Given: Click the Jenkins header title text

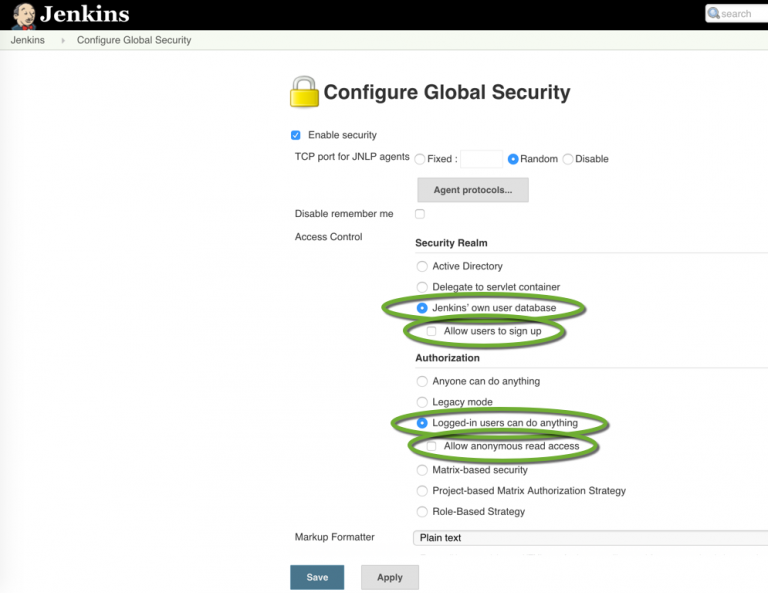Looking at the screenshot, I should click(85, 14).
